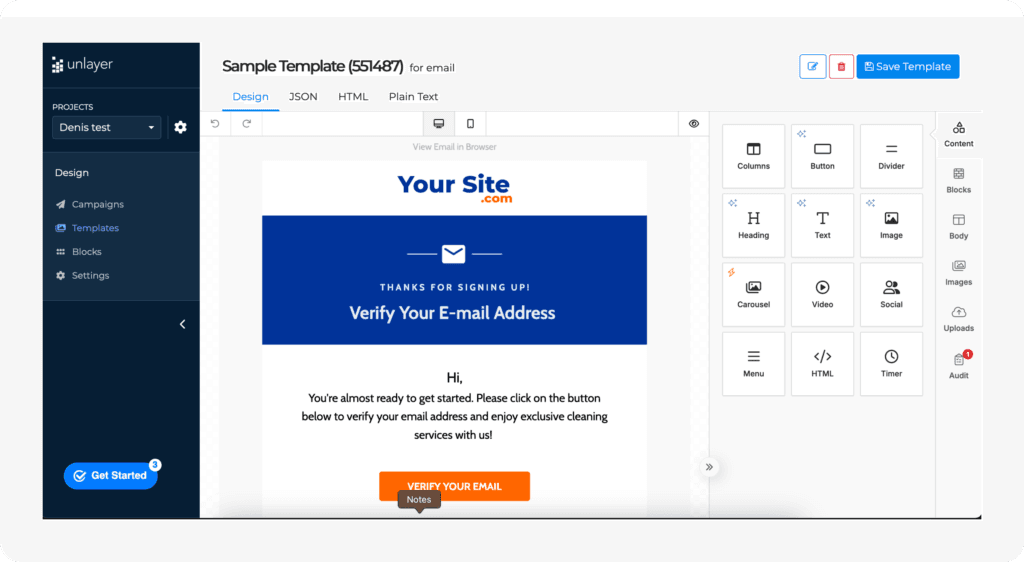Toggle the preview eye icon

coord(694,124)
